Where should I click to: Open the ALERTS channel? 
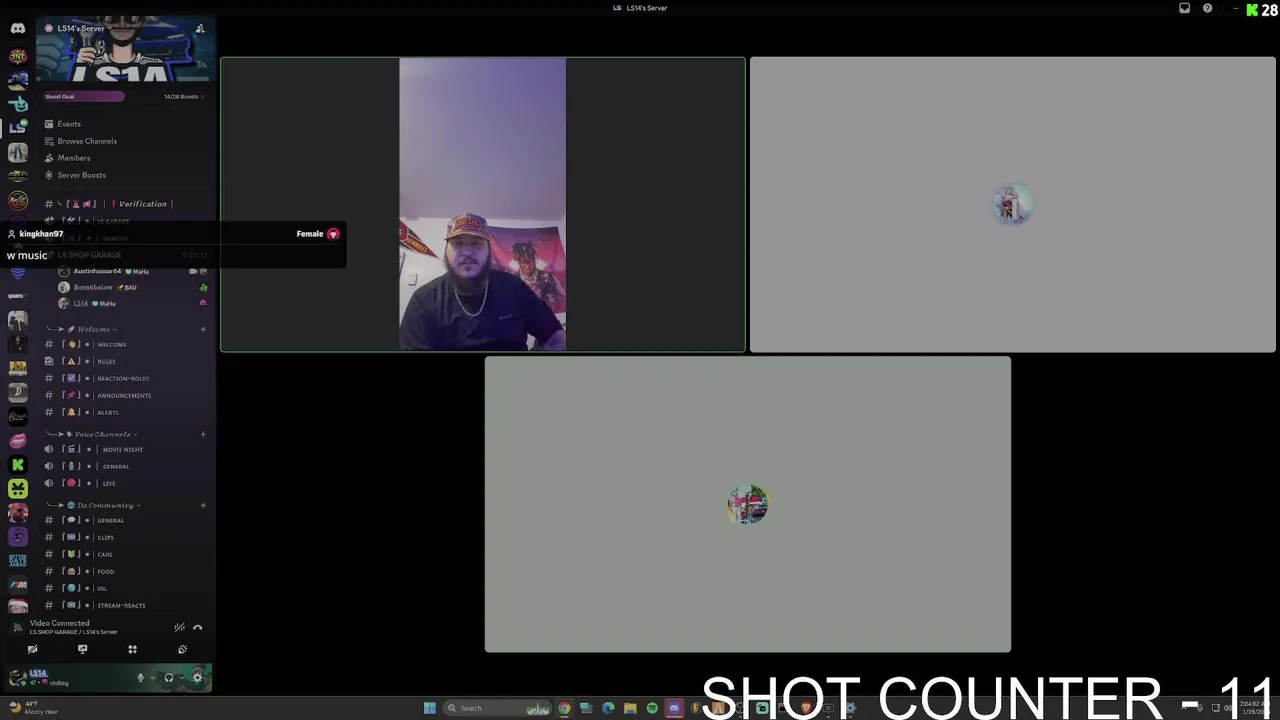(x=123, y=412)
